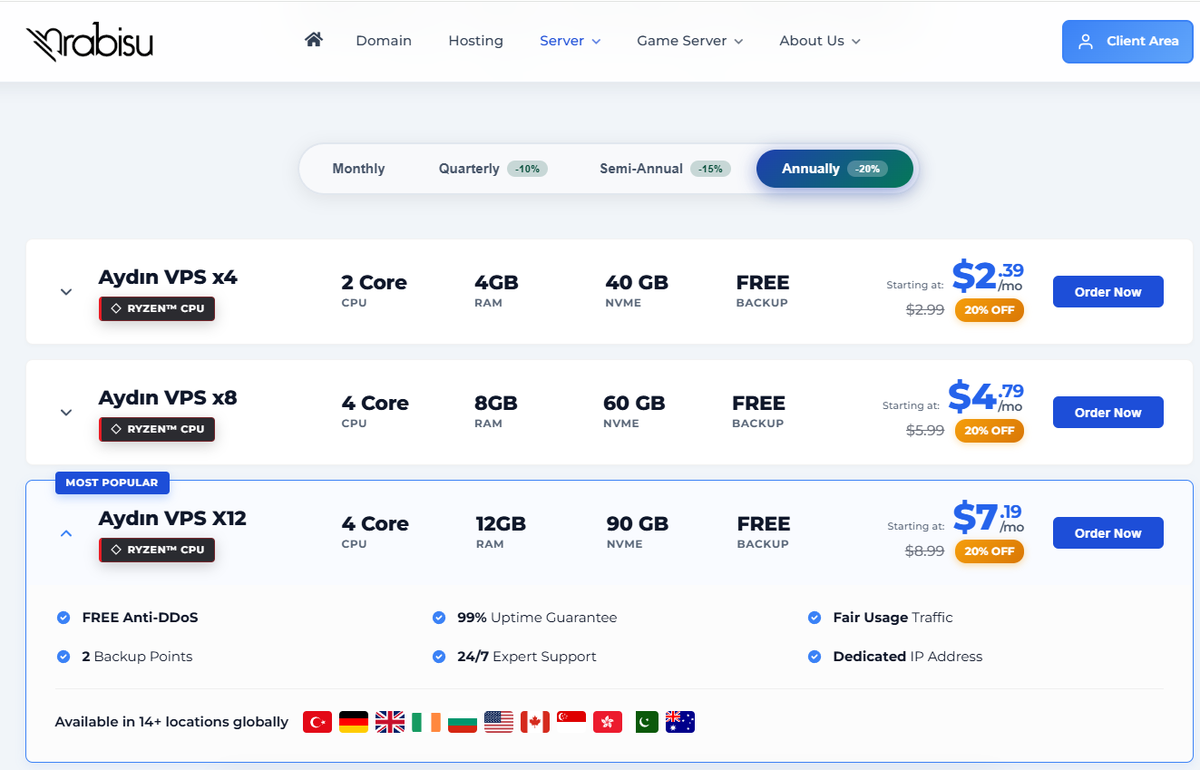Click the struck-through $5.99 price
Viewport: 1200px width, 770px height.
[x=925, y=431]
